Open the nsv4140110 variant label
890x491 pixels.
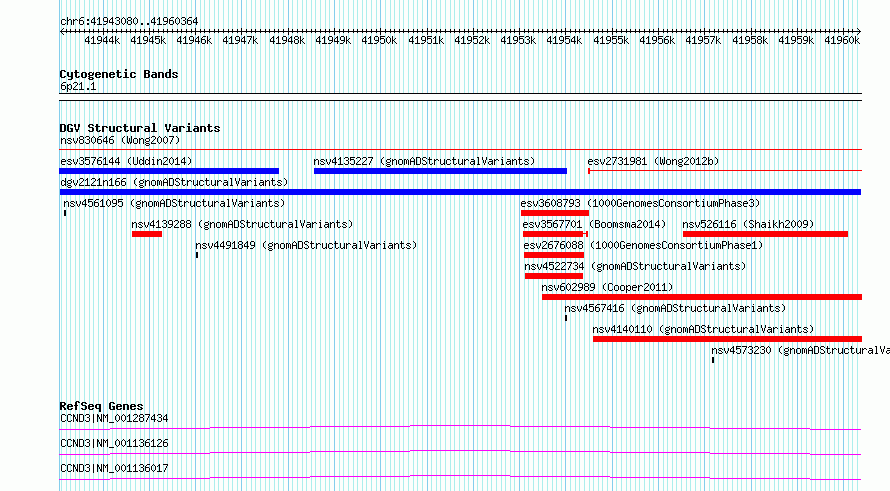[x=703, y=329]
